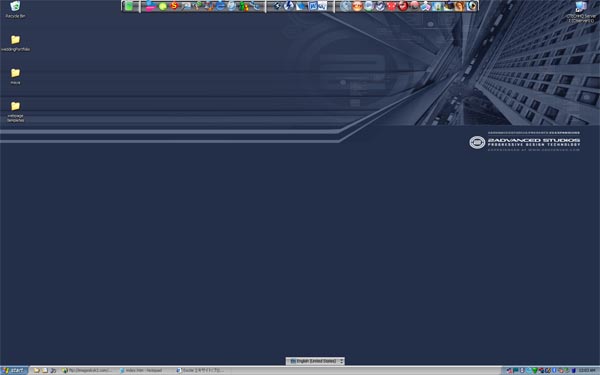
Task: Expand the English language bar options arrow
Action: click(342, 361)
